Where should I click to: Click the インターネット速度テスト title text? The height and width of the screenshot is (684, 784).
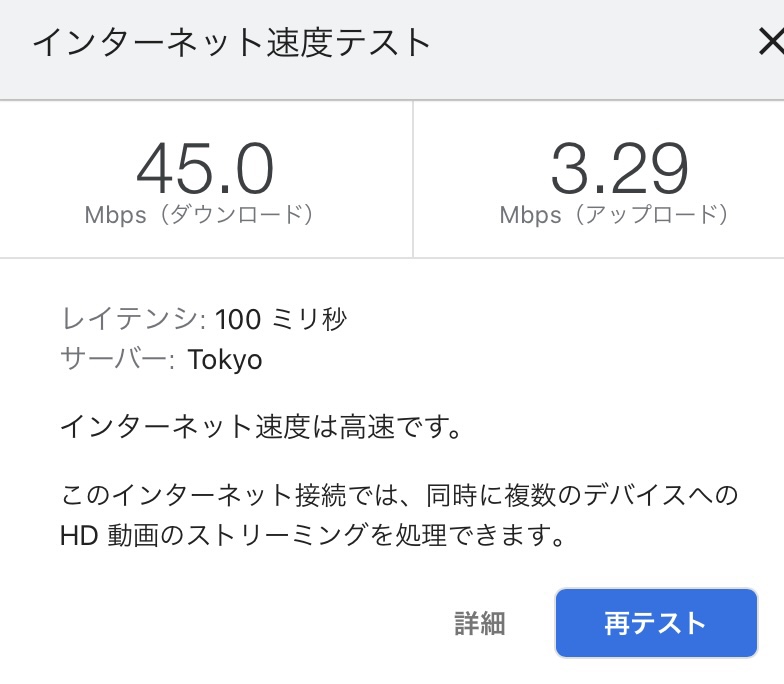(x=232, y=43)
